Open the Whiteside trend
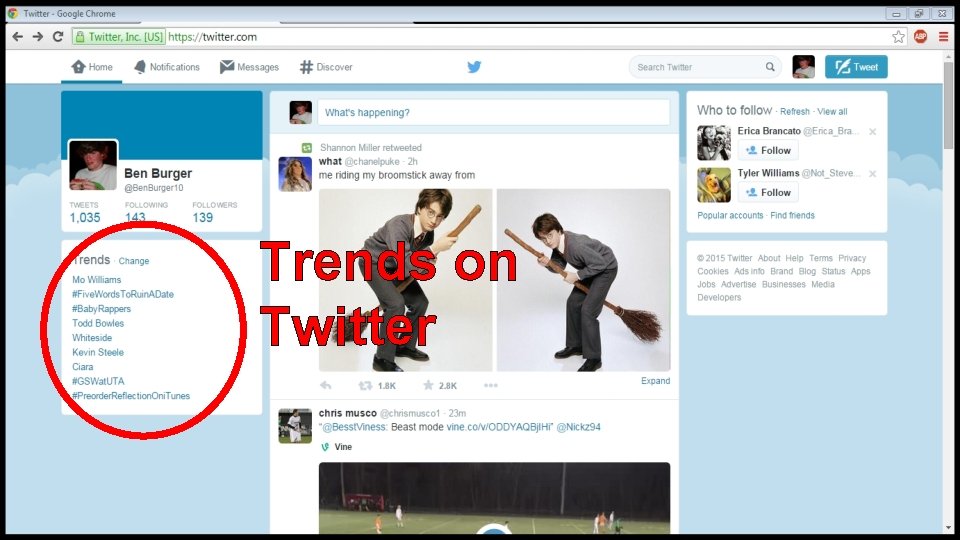The width and height of the screenshot is (960, 540). [x=92, y=338]
